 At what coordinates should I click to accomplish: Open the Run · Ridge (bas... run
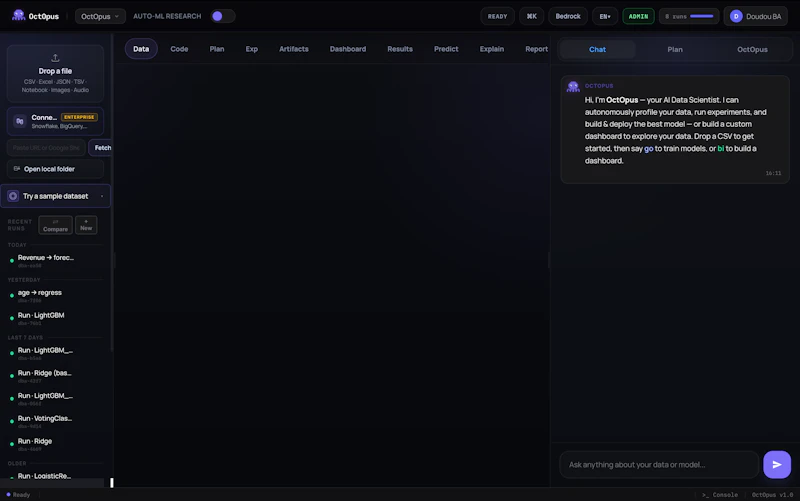(55, 376)
